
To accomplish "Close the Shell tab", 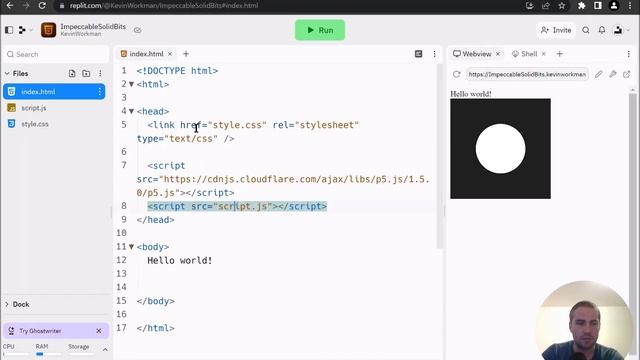I will tap(544, 54).
